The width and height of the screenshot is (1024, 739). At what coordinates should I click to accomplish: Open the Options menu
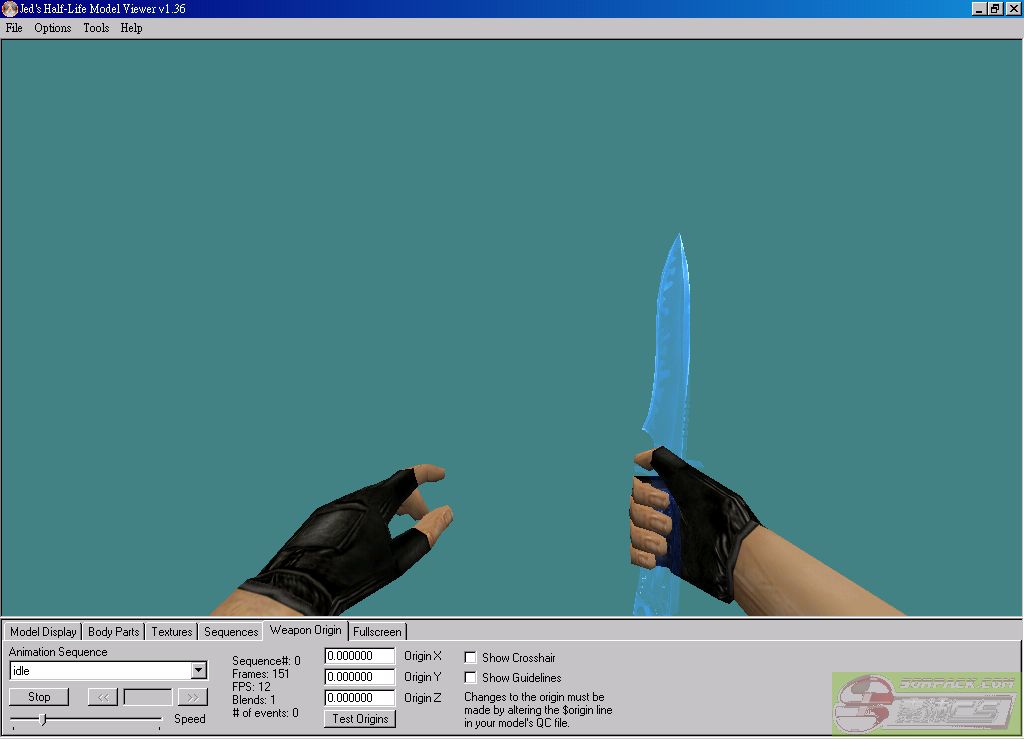(53, 28)
